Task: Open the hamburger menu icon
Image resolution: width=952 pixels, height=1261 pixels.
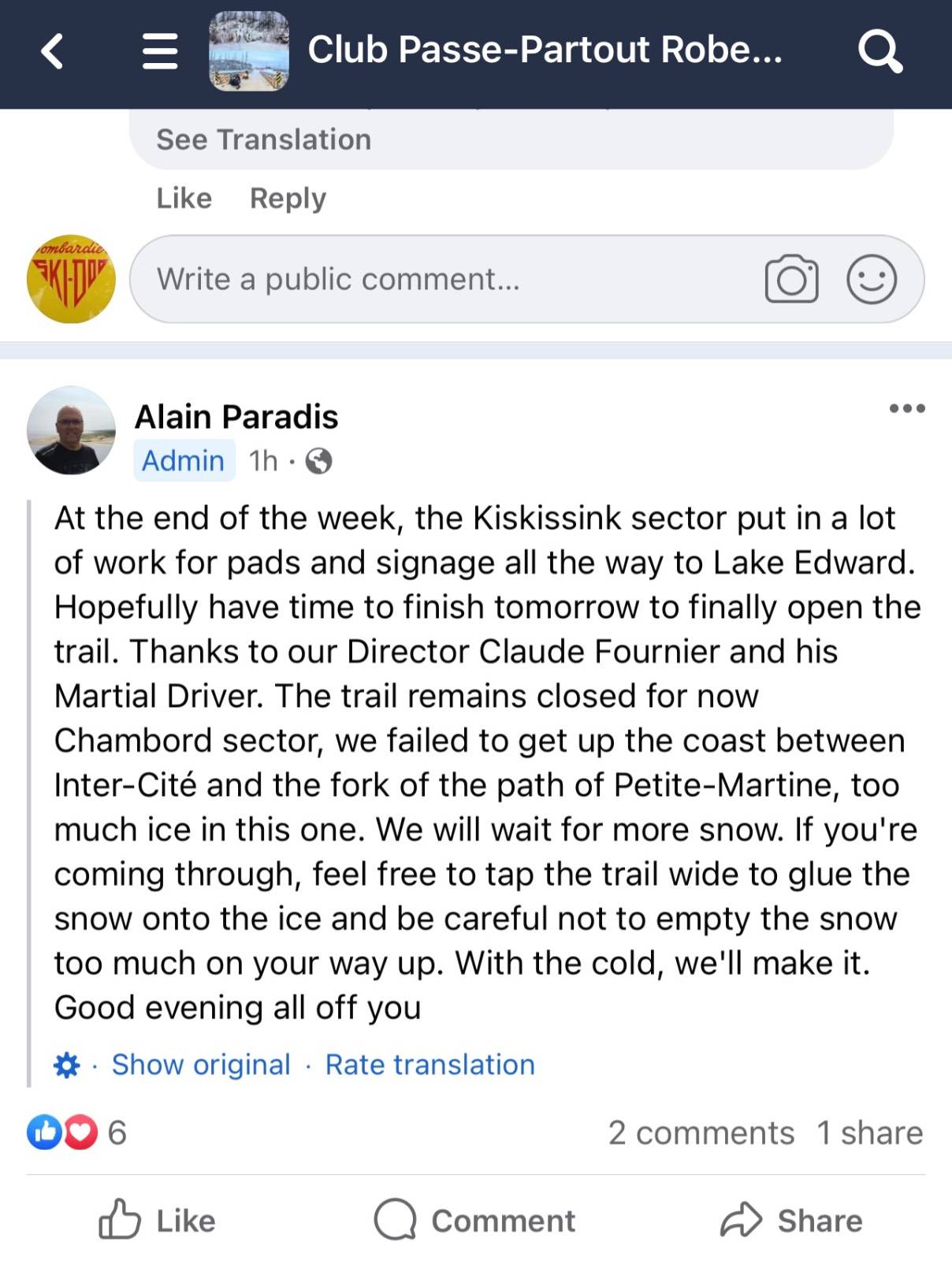Action: pyautogui.click(x=160, y=51)
